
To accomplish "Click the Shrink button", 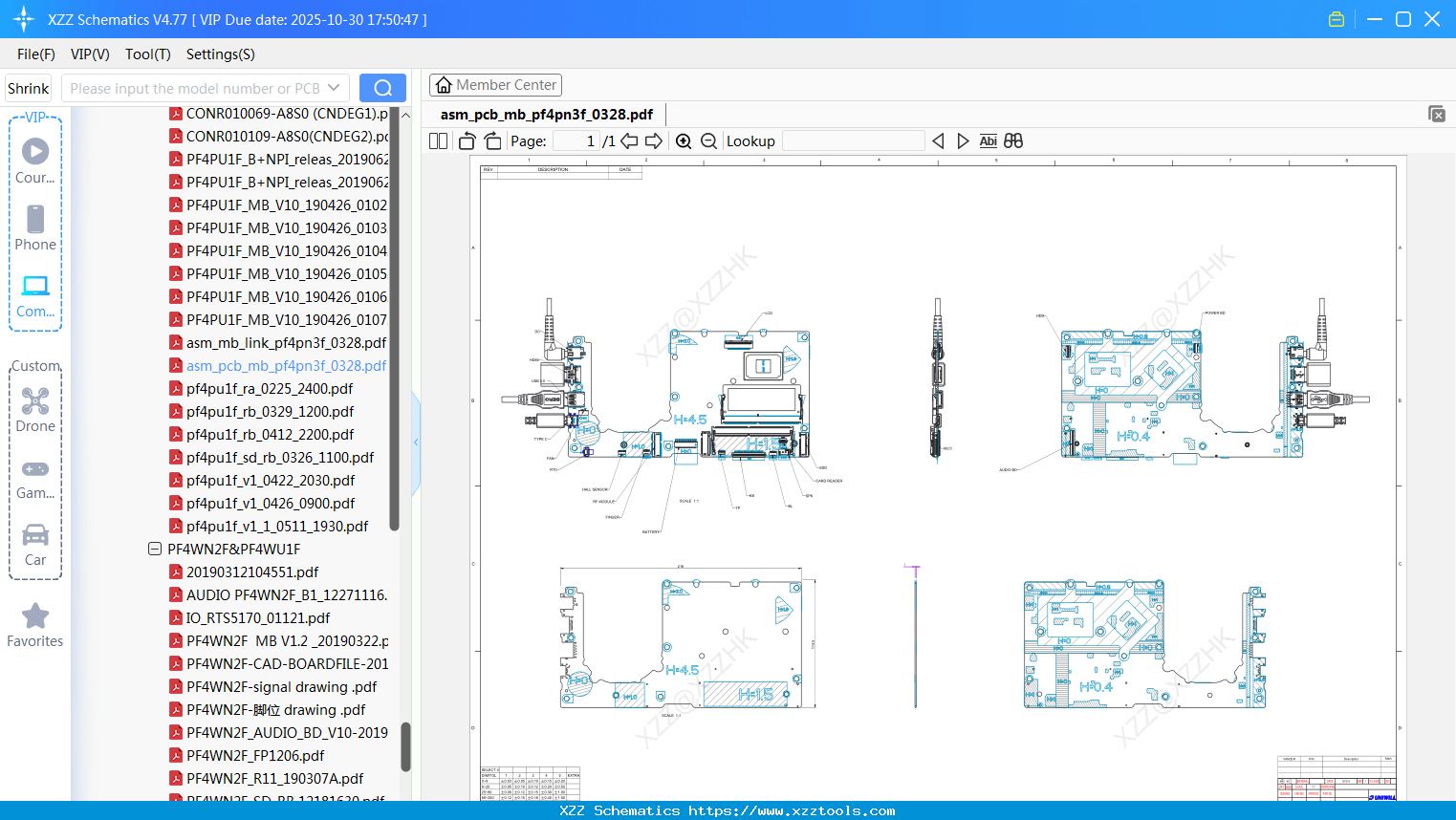I will click(x=29, y=88).
